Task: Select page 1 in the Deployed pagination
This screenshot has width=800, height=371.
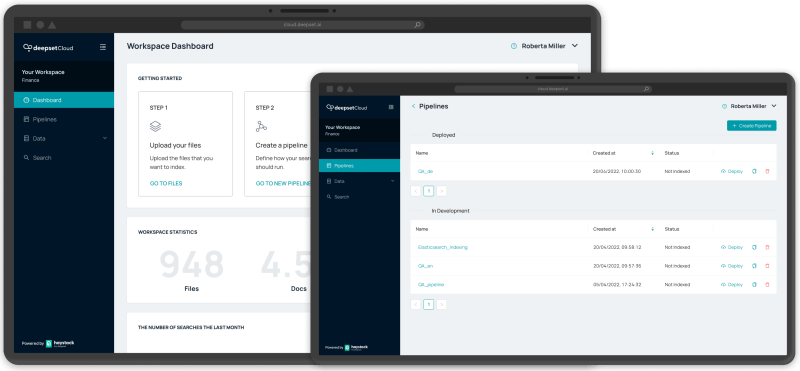Action: click(x=429, y=191)
